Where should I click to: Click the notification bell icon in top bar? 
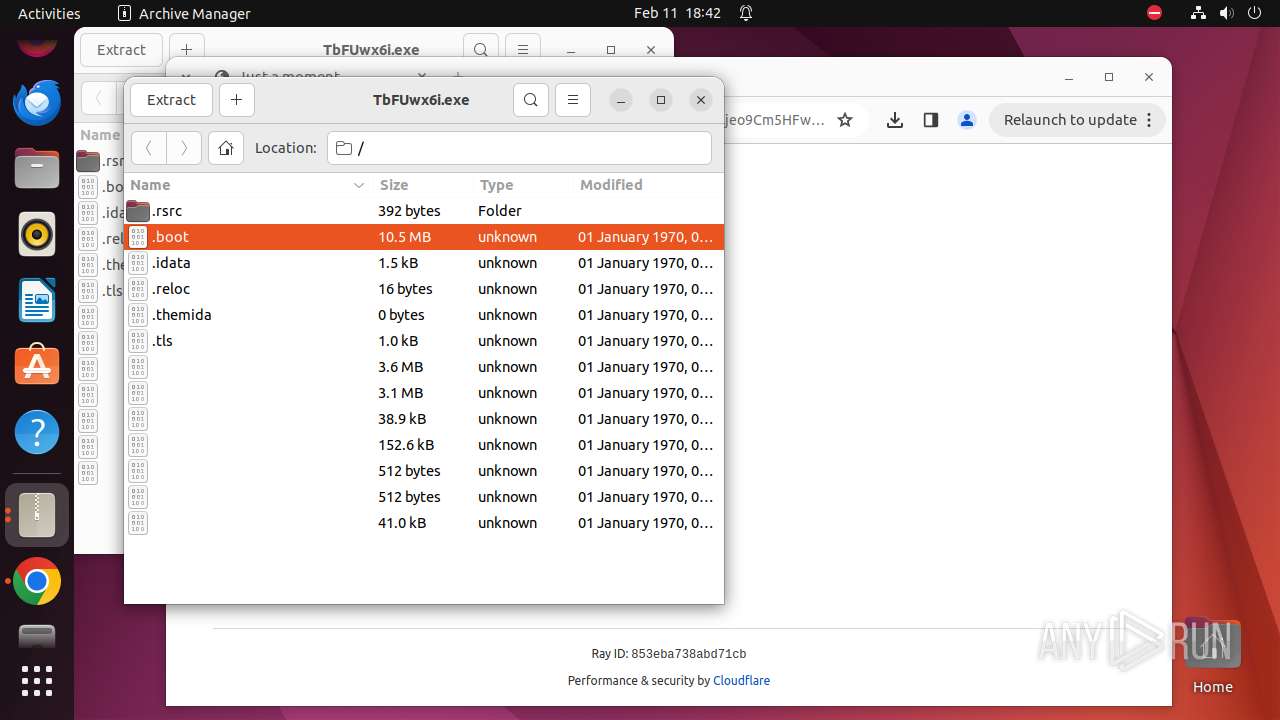[746, 13]
